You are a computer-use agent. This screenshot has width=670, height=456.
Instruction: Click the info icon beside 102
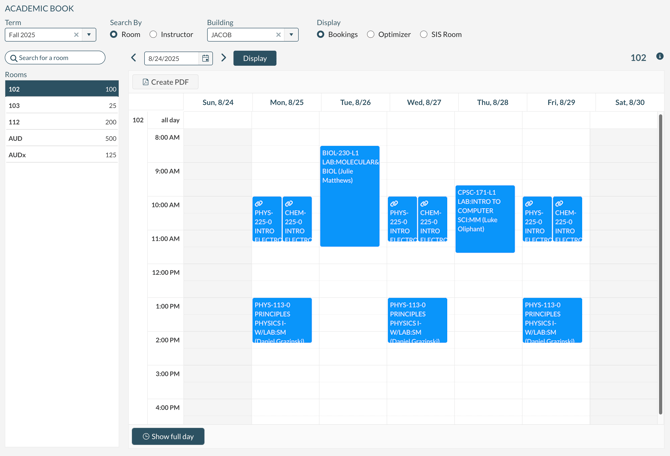(x=660, y=57)
